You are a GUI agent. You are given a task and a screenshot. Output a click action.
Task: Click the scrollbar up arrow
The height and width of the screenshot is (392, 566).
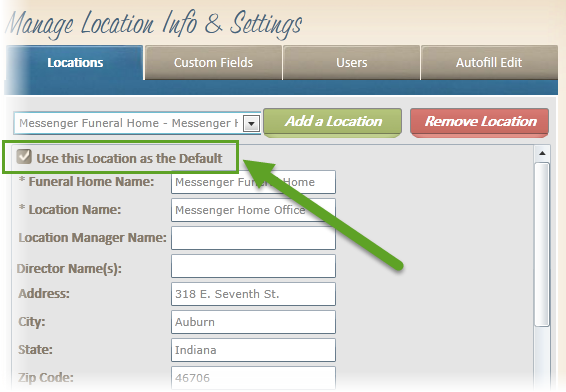(542, 153)
